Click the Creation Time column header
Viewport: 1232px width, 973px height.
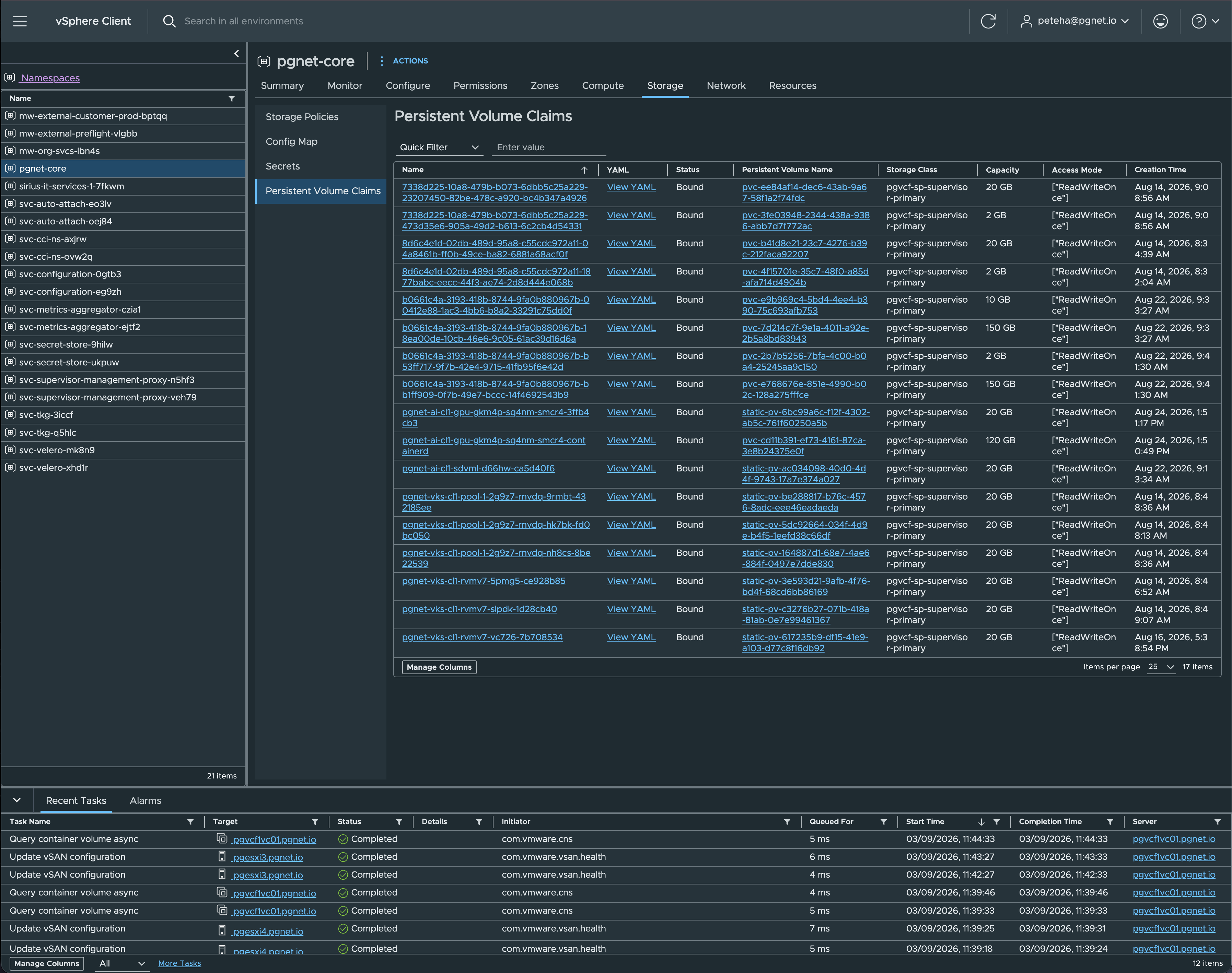(1160, 170)
